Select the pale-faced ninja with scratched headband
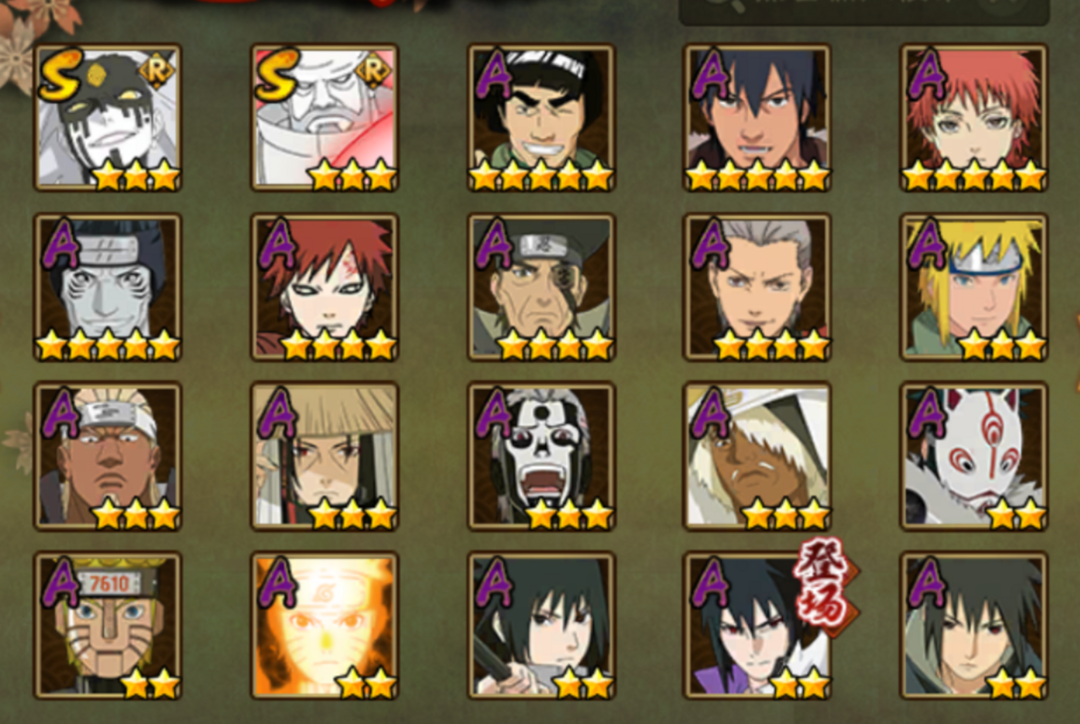Viewport: 1080px width, 724px height. tap(108, 287)
